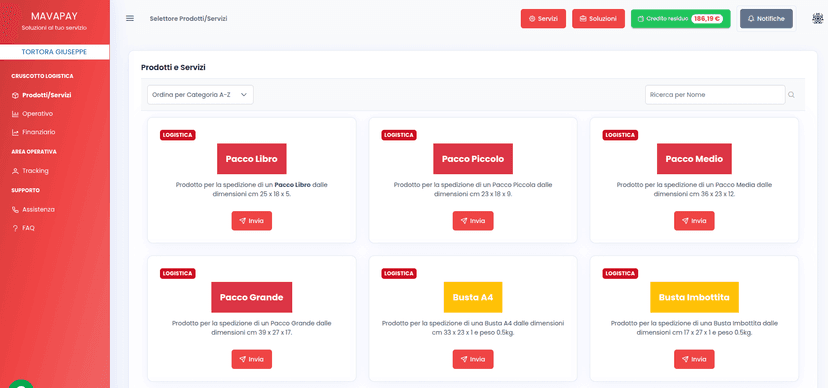Click the Pacco Piccolo red banner
This screenshot has width=828, height=388.
[x=473, y=159]
